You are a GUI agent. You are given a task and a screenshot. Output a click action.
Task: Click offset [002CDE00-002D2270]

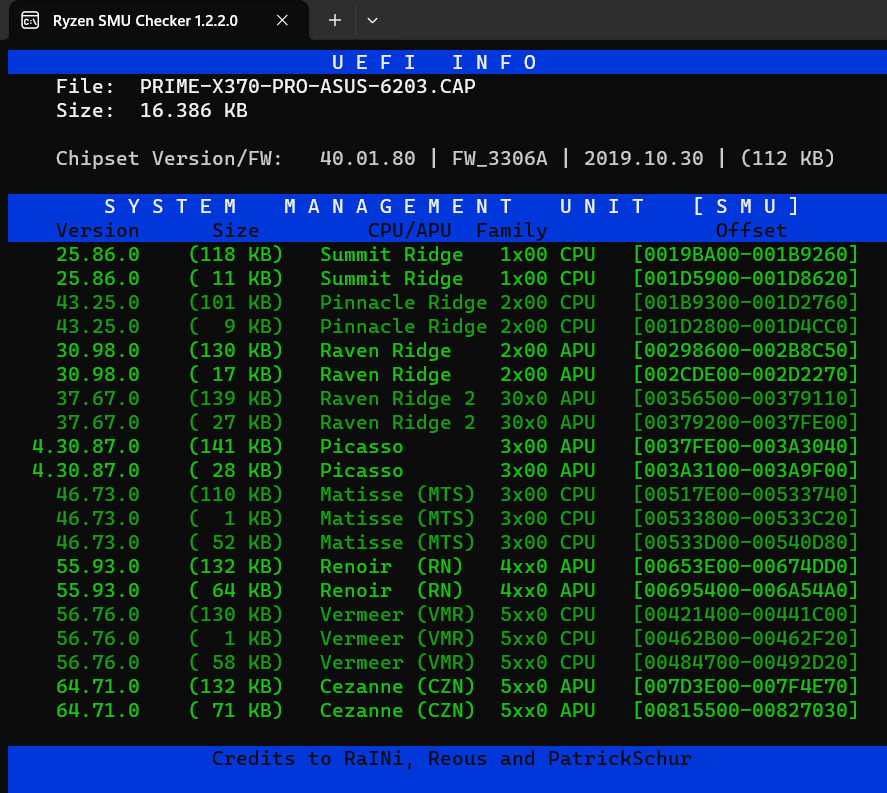[746, 374]
